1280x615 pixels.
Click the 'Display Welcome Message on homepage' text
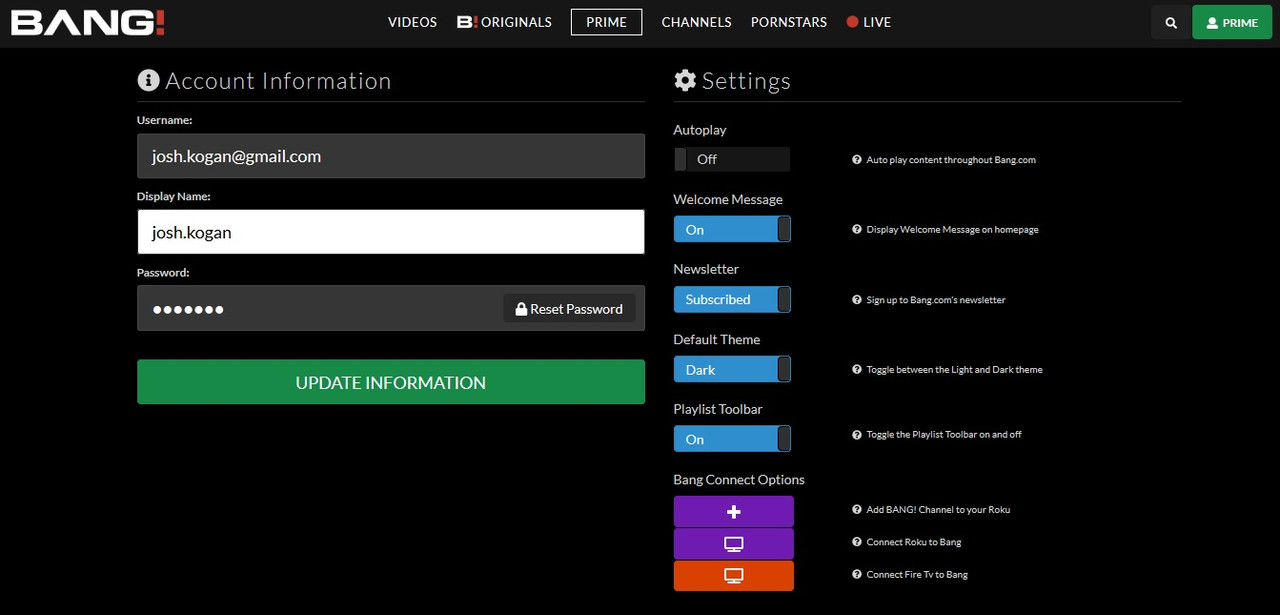[952, 230]
